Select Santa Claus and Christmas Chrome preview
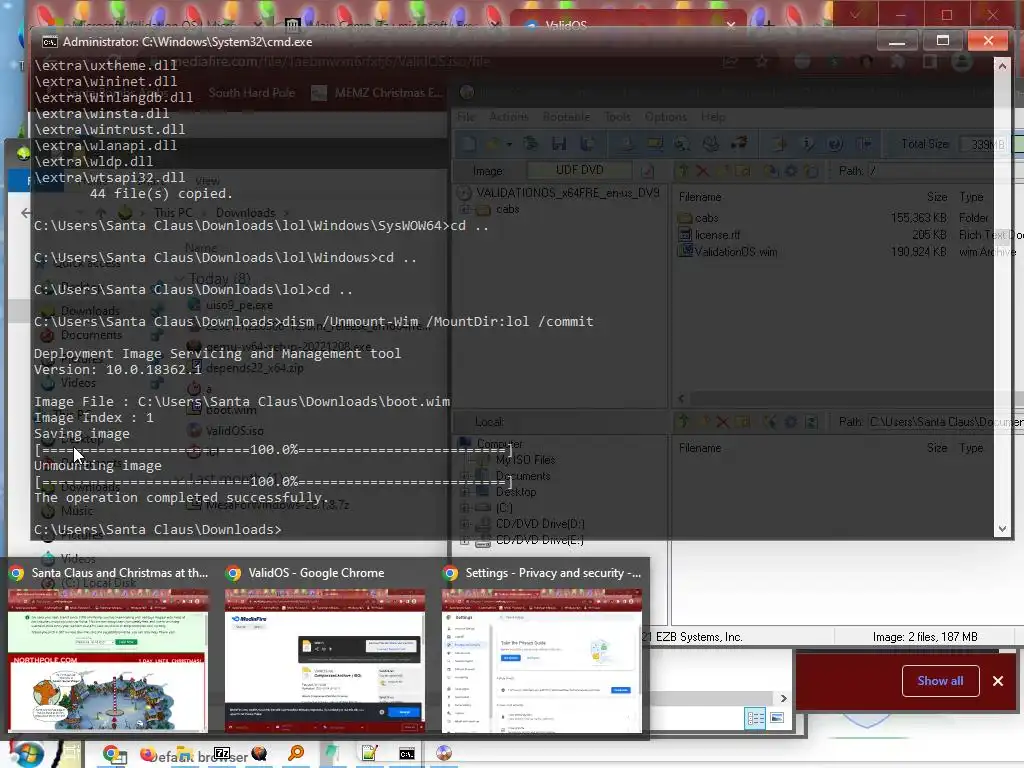Image resolution: width=1024 pixels, height=768 pixels. [108, 649]
